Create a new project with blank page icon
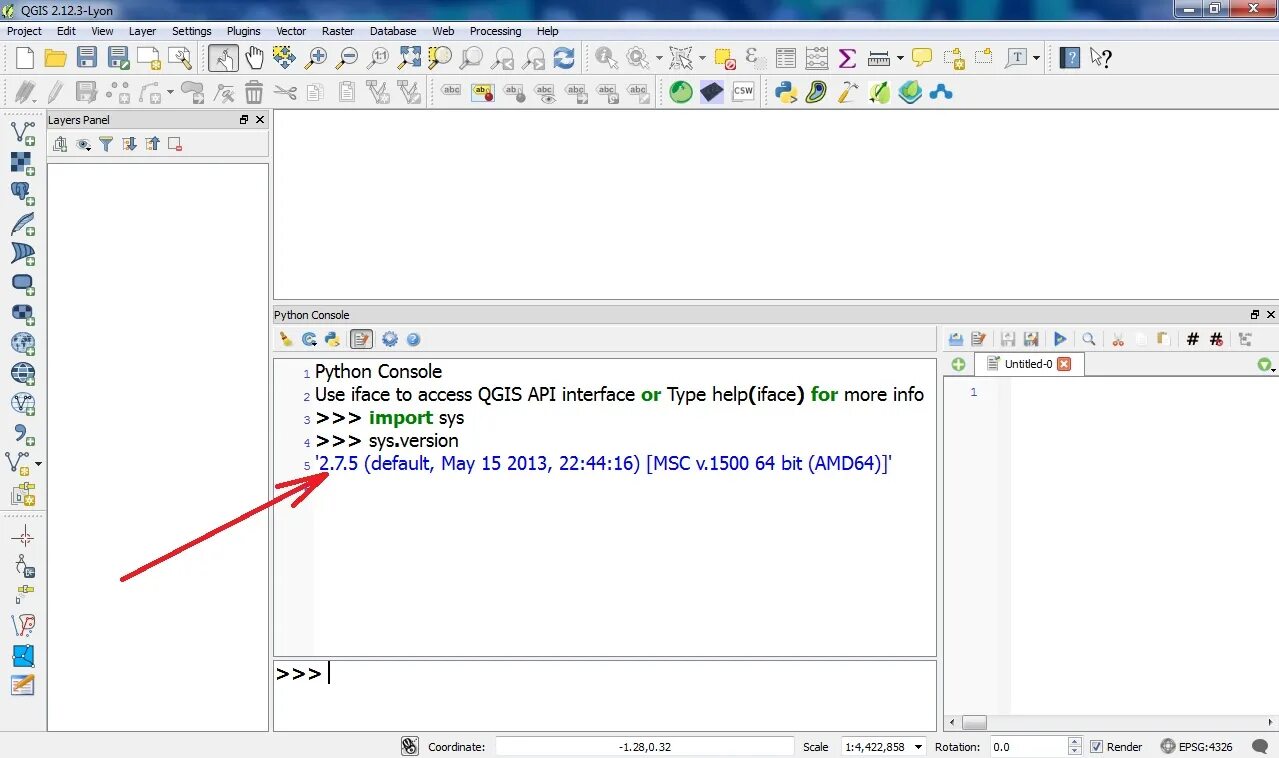This screenshot has height=758, width=1279. pos(25,58)
